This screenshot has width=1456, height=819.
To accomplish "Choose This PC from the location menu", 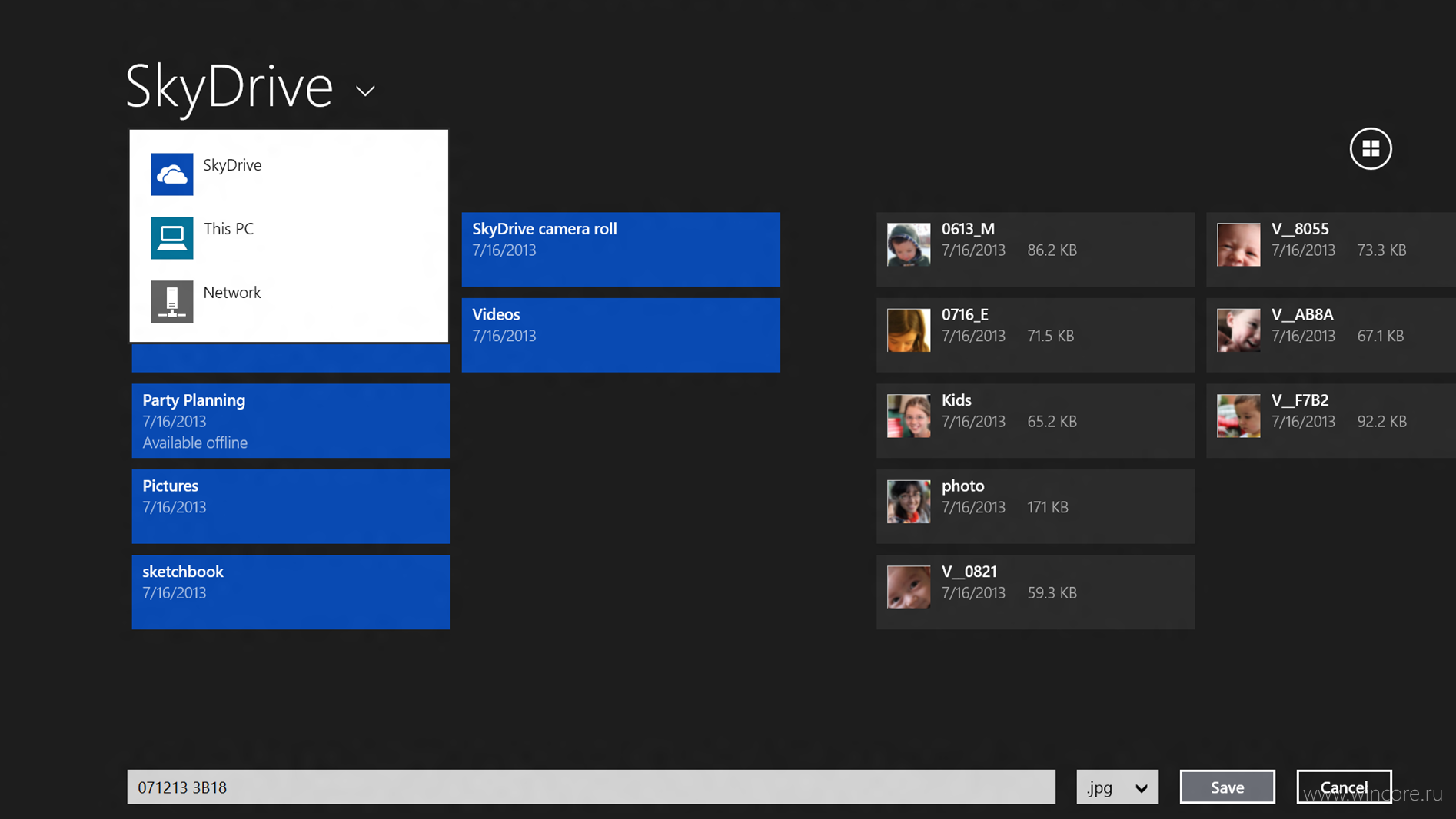I will (288, 238).
